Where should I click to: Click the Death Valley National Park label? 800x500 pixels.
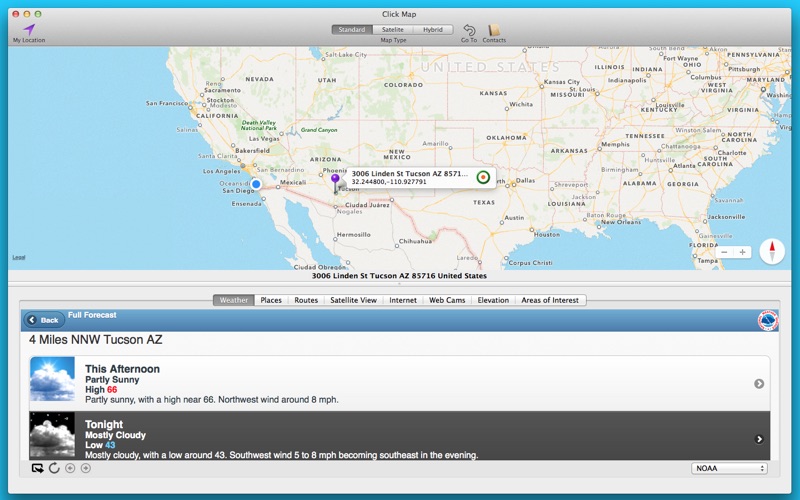pos(259,125)
